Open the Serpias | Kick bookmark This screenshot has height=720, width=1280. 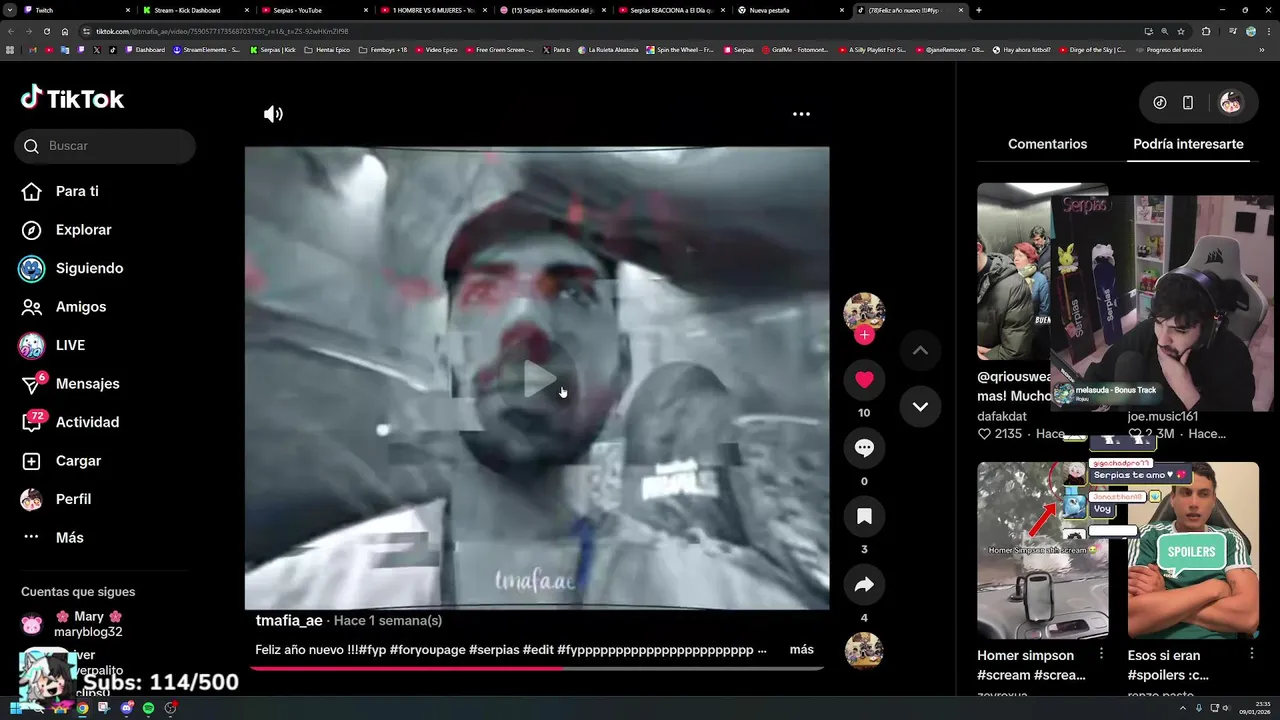(x=272, y=49)
